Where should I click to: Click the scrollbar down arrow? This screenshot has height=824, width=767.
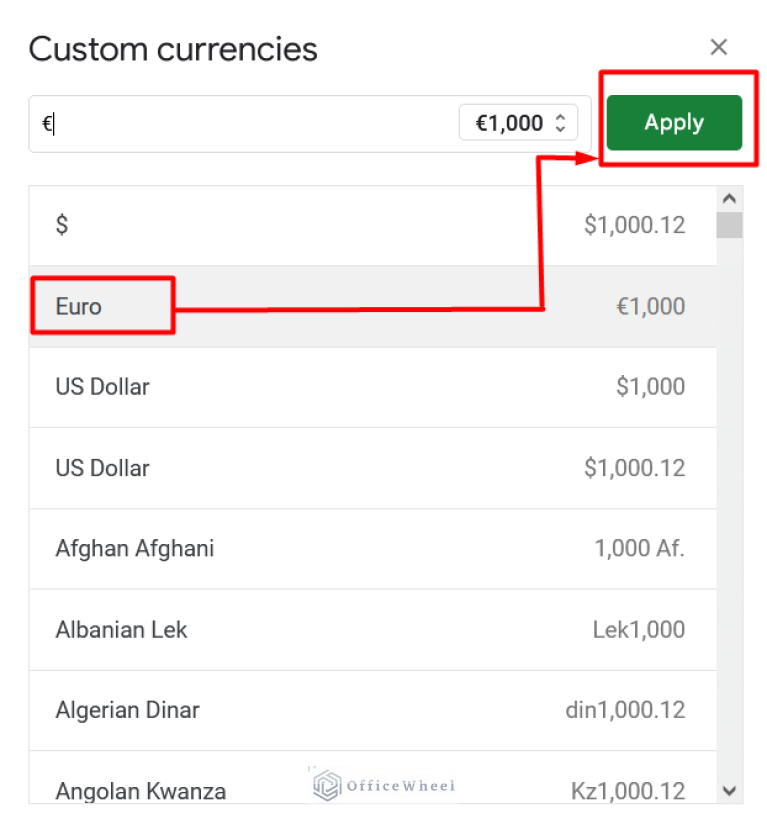point(729,790)
